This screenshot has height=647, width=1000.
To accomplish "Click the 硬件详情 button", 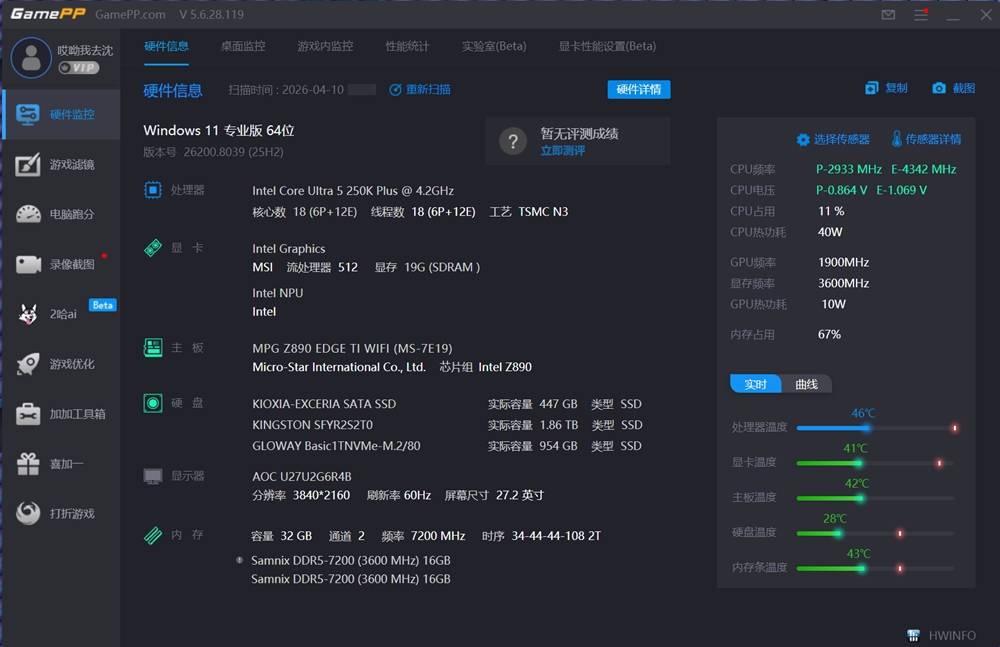I will click(638, 89).
